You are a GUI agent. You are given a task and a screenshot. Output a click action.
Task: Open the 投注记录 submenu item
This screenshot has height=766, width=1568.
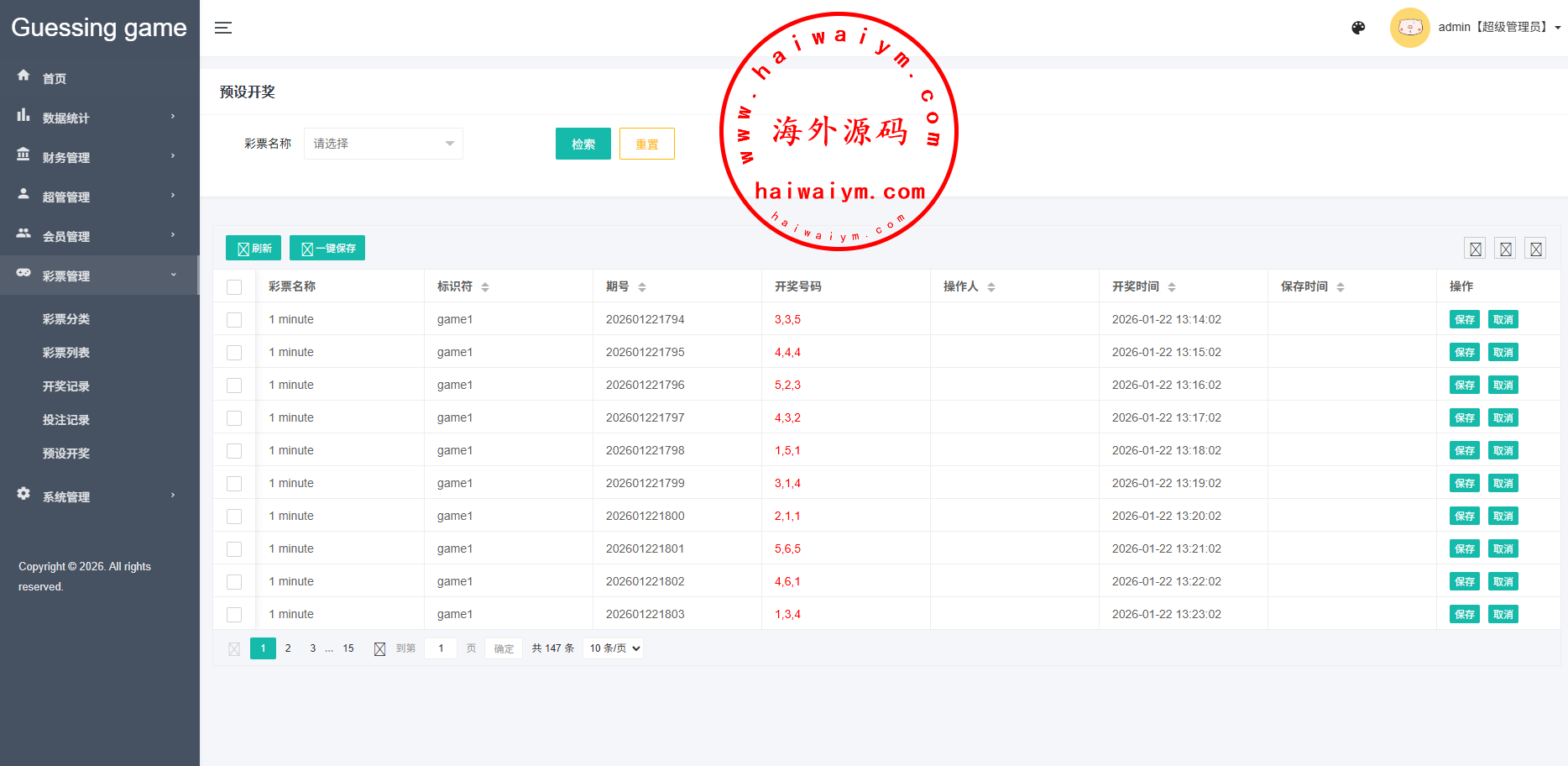point(66,420)
